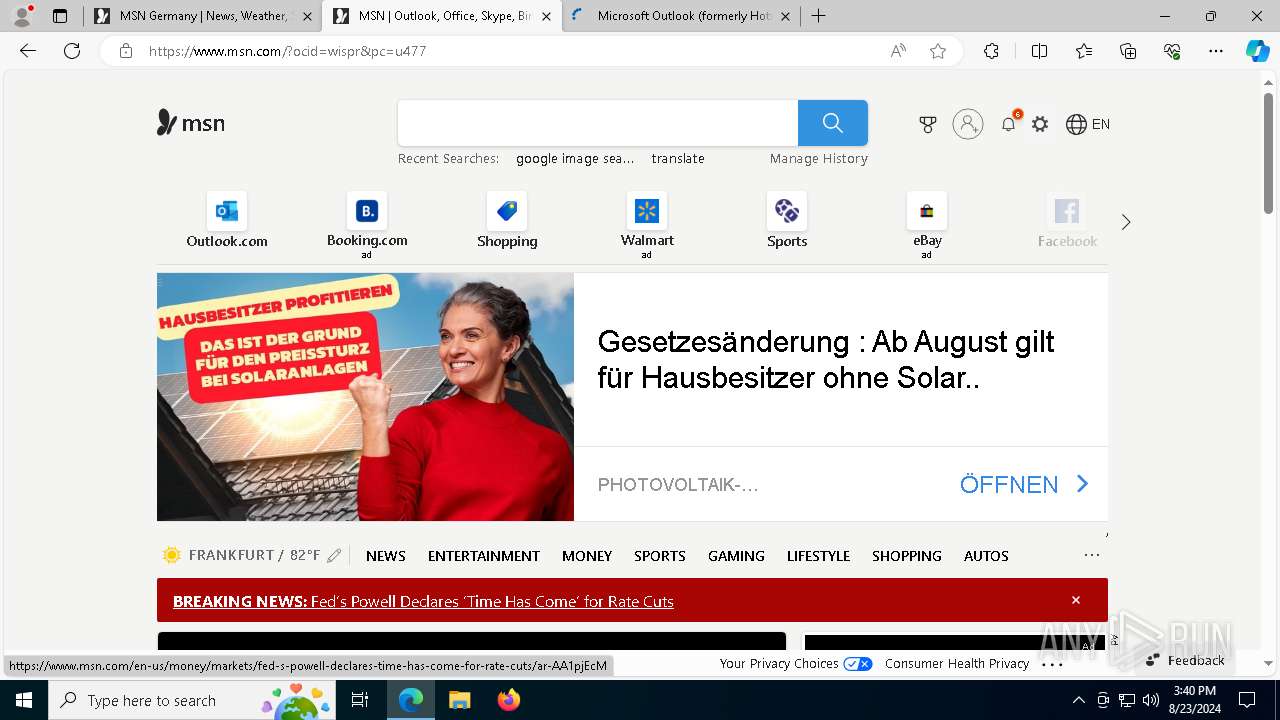Open Read Aloud in the address bar
The image size is (1280, 720).
click(x=898, y=51)
